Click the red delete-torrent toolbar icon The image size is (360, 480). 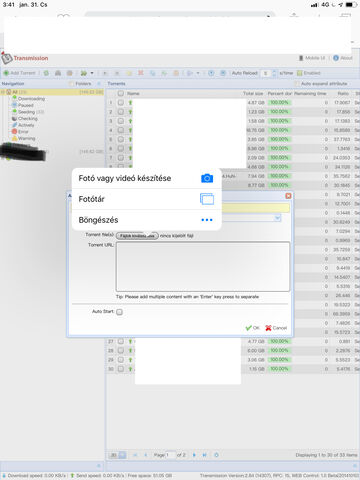[141, 73]
